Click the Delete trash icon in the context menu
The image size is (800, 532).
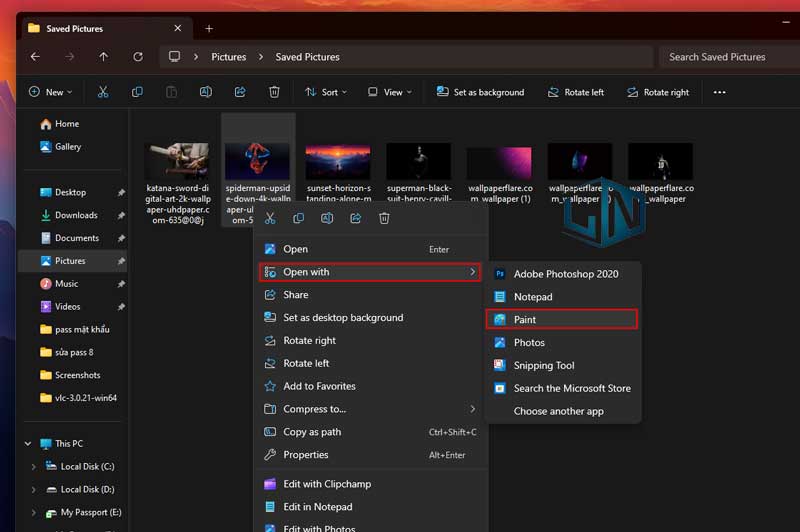pyautogui.click(x=384, y=218)
